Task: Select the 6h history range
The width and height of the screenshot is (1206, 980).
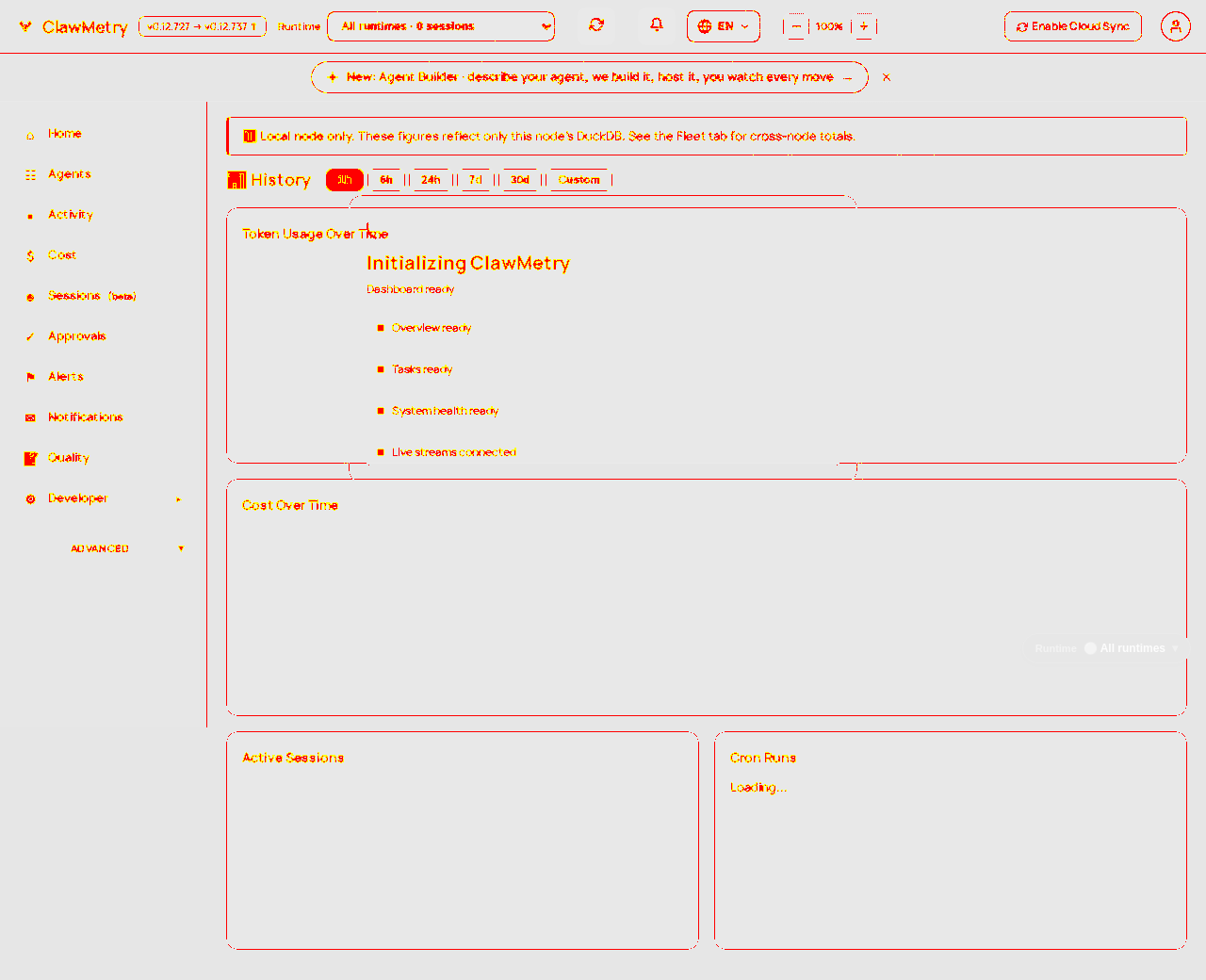Action: click(x=386, y=180)
